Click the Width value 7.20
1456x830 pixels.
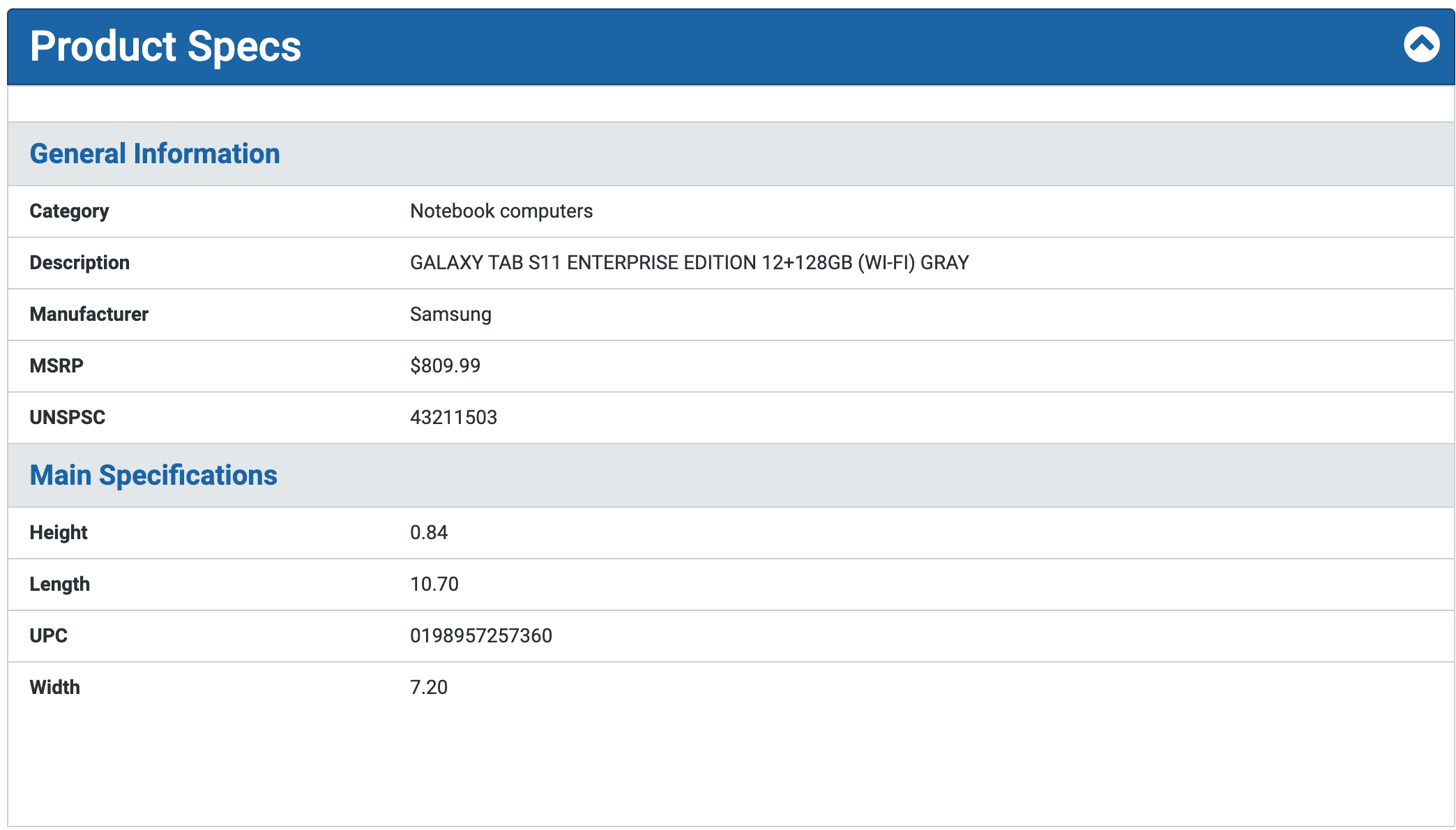click(428, 687)
